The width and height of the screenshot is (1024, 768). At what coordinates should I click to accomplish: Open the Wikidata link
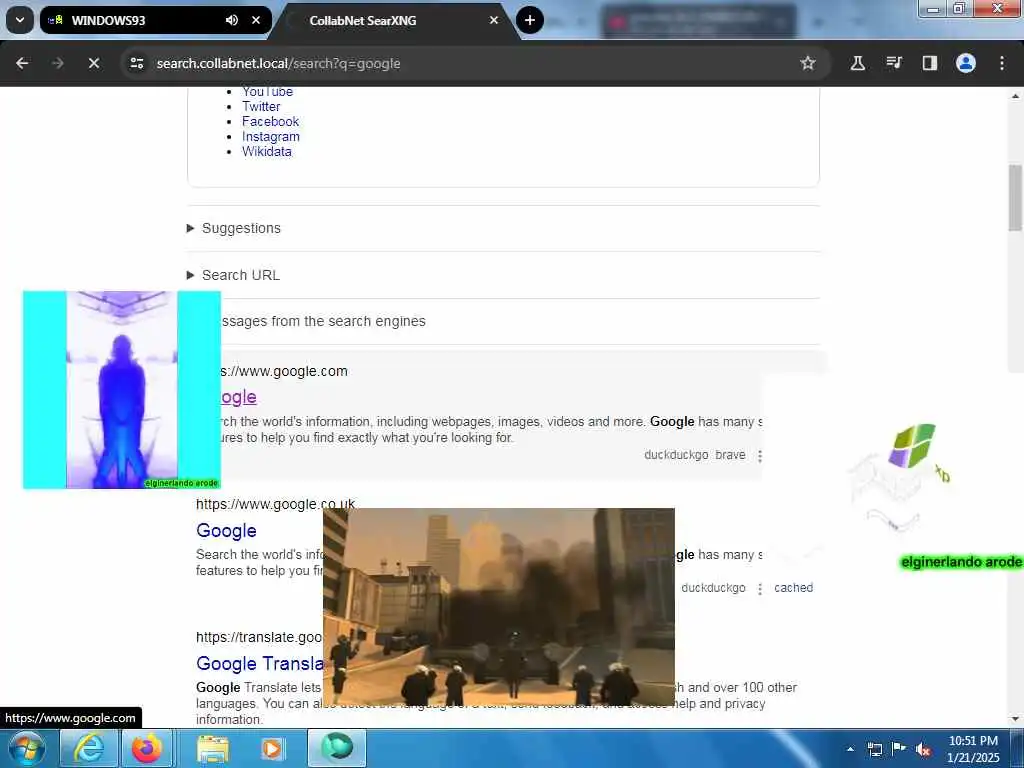click(266, 152)
